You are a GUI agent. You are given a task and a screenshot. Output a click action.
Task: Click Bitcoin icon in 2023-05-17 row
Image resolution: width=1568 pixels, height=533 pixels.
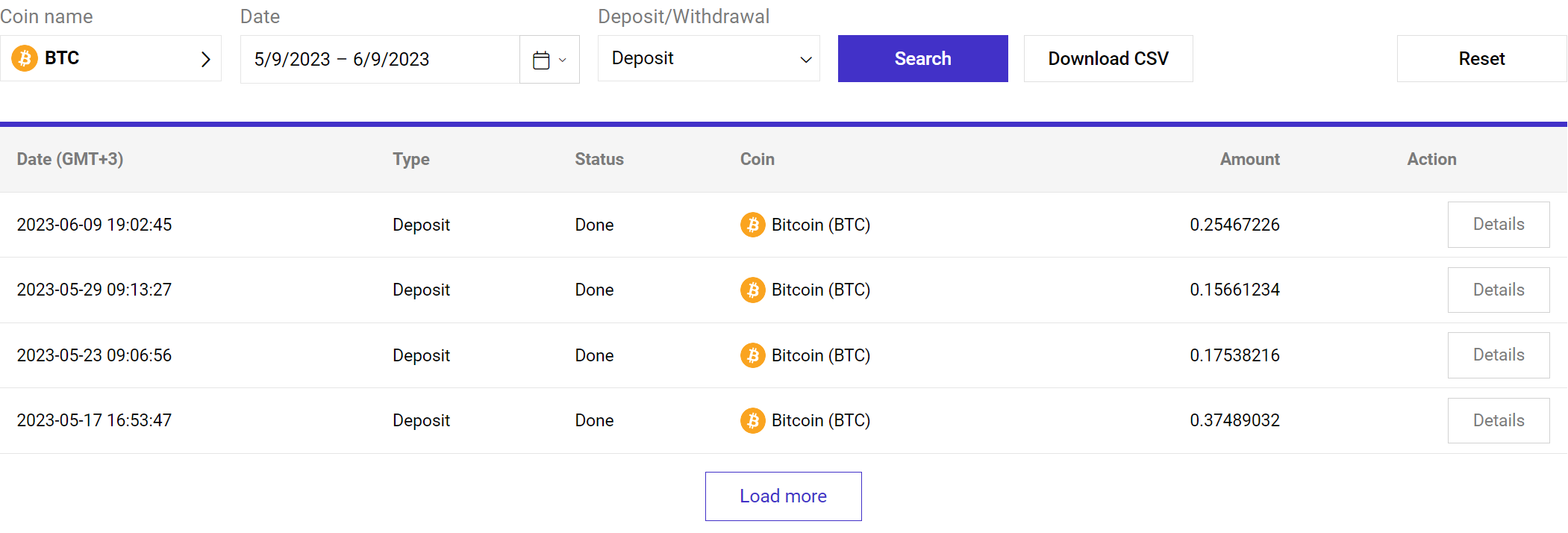(x=752, y=420)
